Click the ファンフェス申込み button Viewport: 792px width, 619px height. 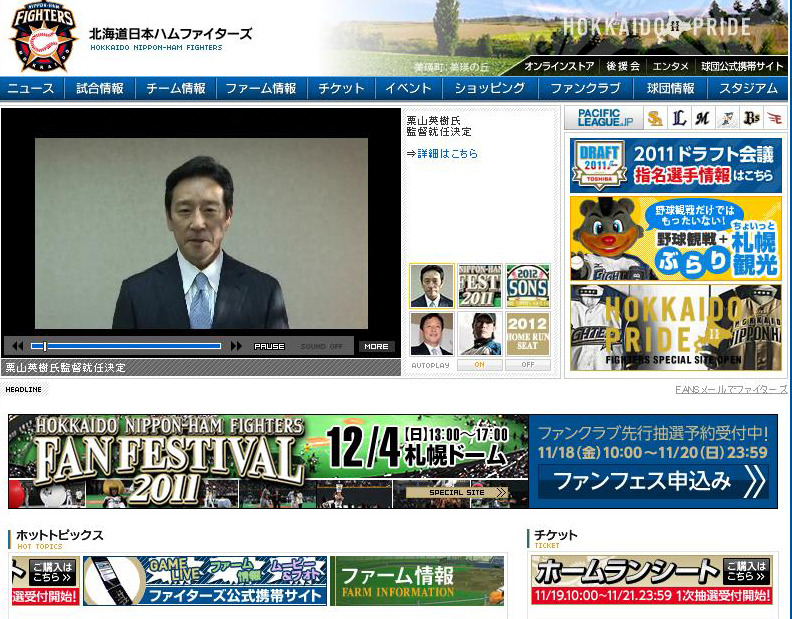click(x=653, y=482)
